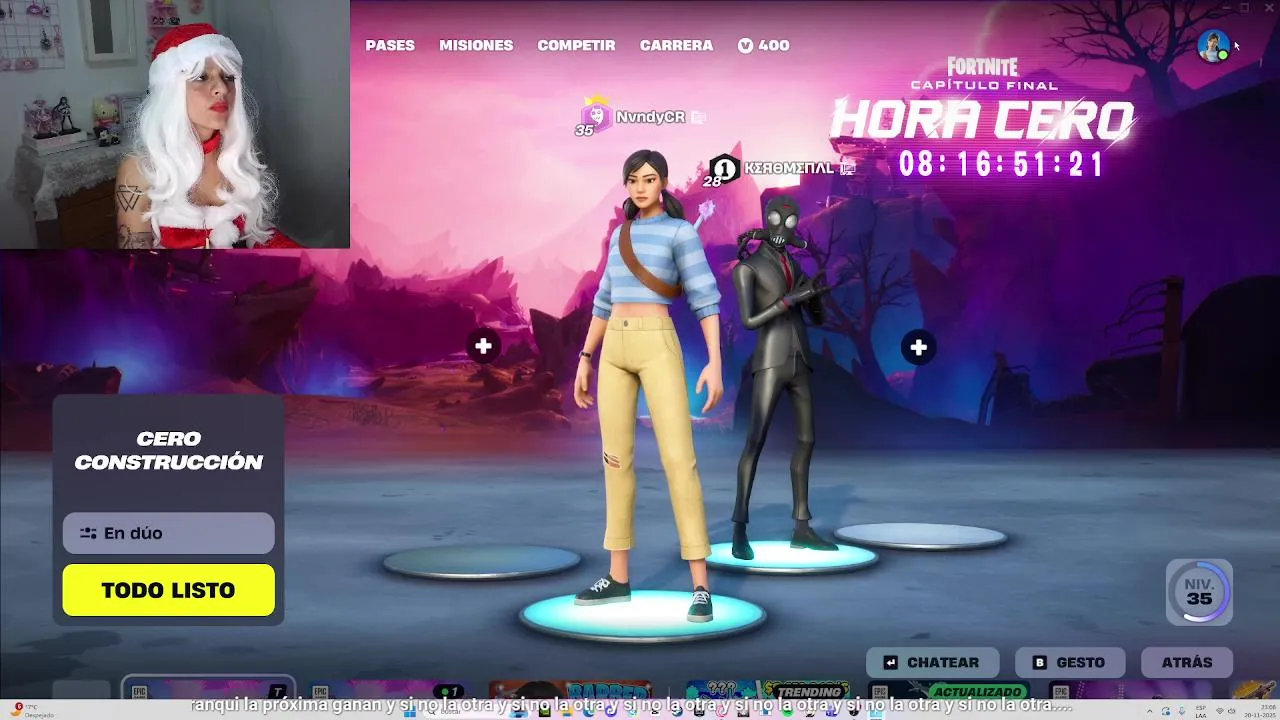Click the teammate's rank badge showing 28
Image resolution: width=1280 pixels, height=720 pixels.
[722, 170]
